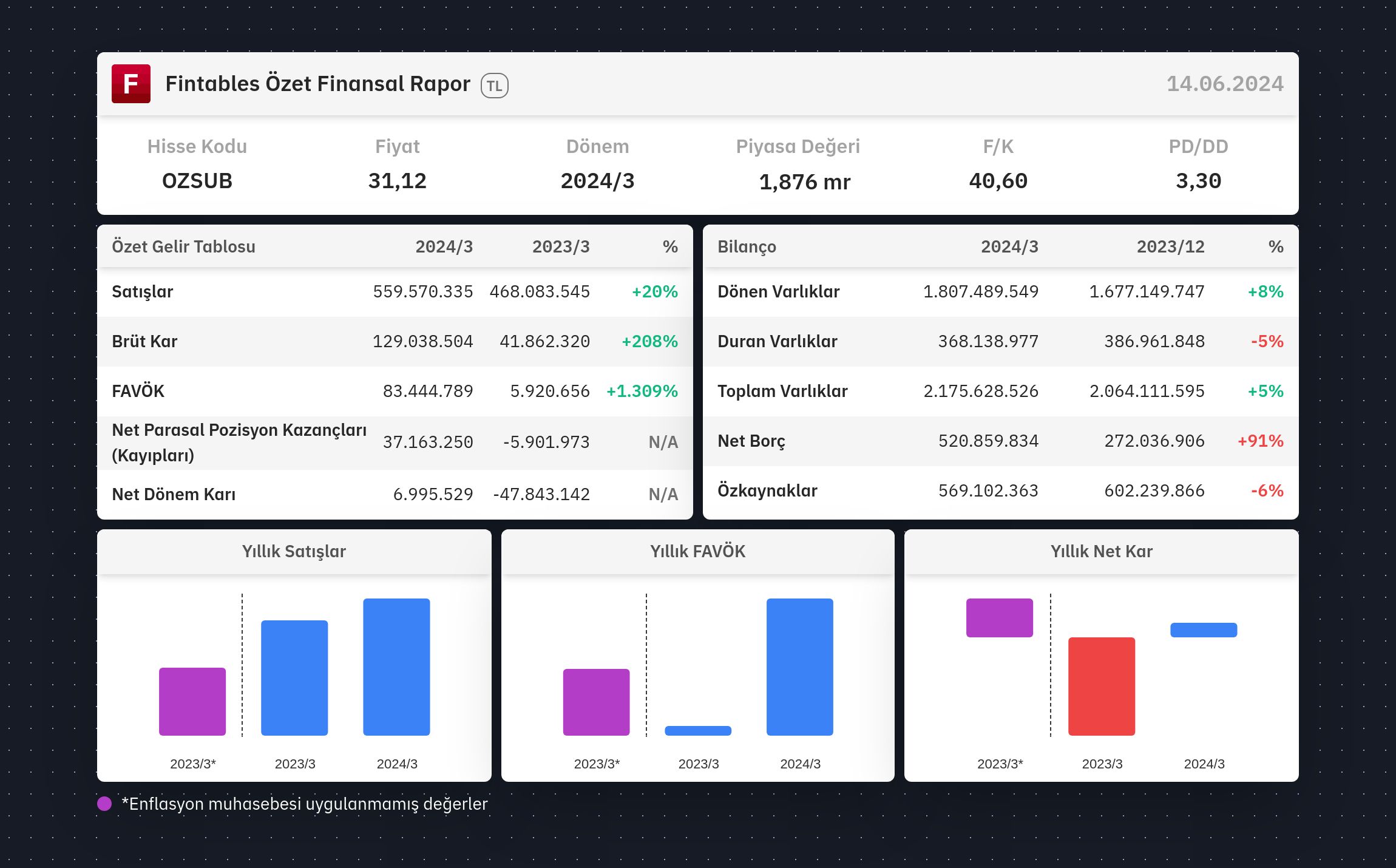Click FAVÖK value 83.444.789

pyautogui.click(x=428, y=392)
